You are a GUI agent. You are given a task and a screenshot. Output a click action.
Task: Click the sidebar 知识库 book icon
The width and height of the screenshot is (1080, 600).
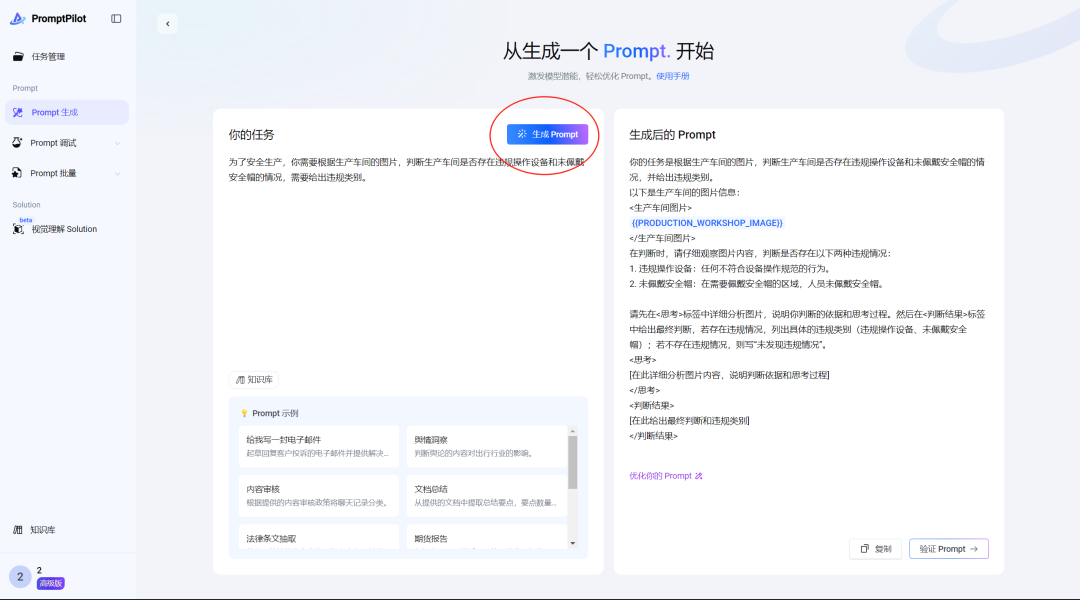[x=18, y=530]
